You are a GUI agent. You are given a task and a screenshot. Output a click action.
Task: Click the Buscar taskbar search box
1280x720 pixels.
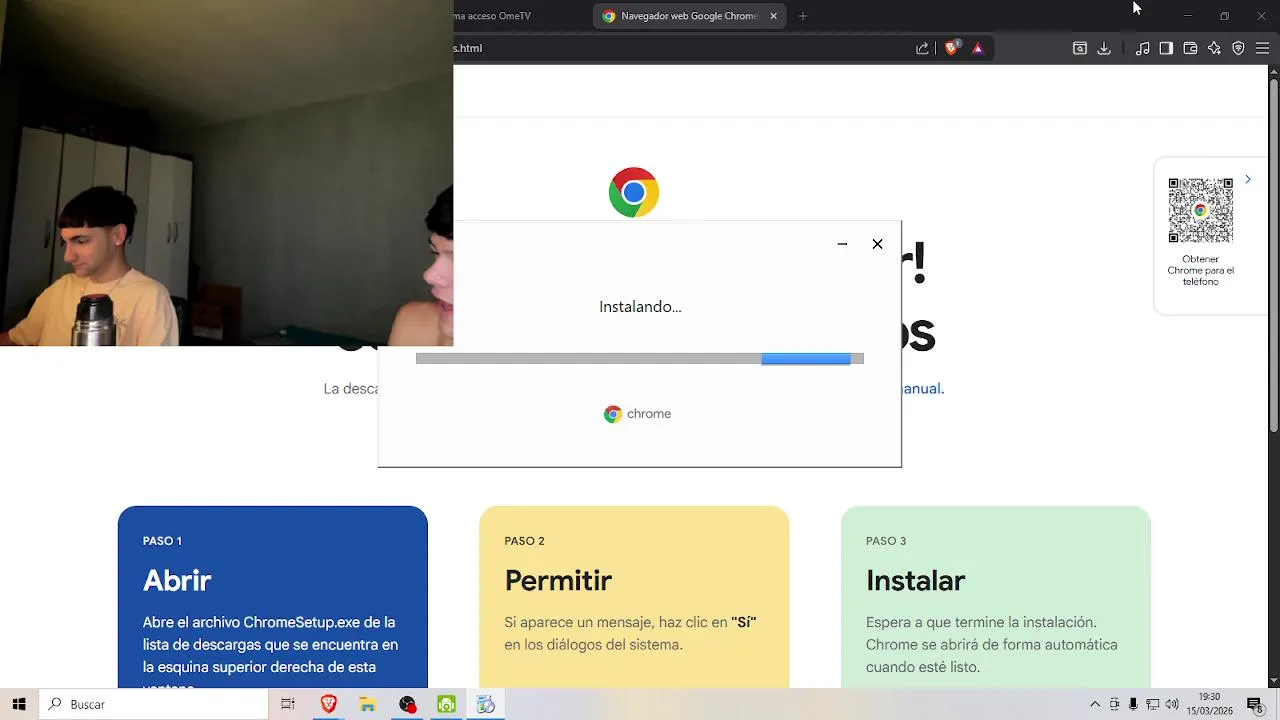(153, 704)
